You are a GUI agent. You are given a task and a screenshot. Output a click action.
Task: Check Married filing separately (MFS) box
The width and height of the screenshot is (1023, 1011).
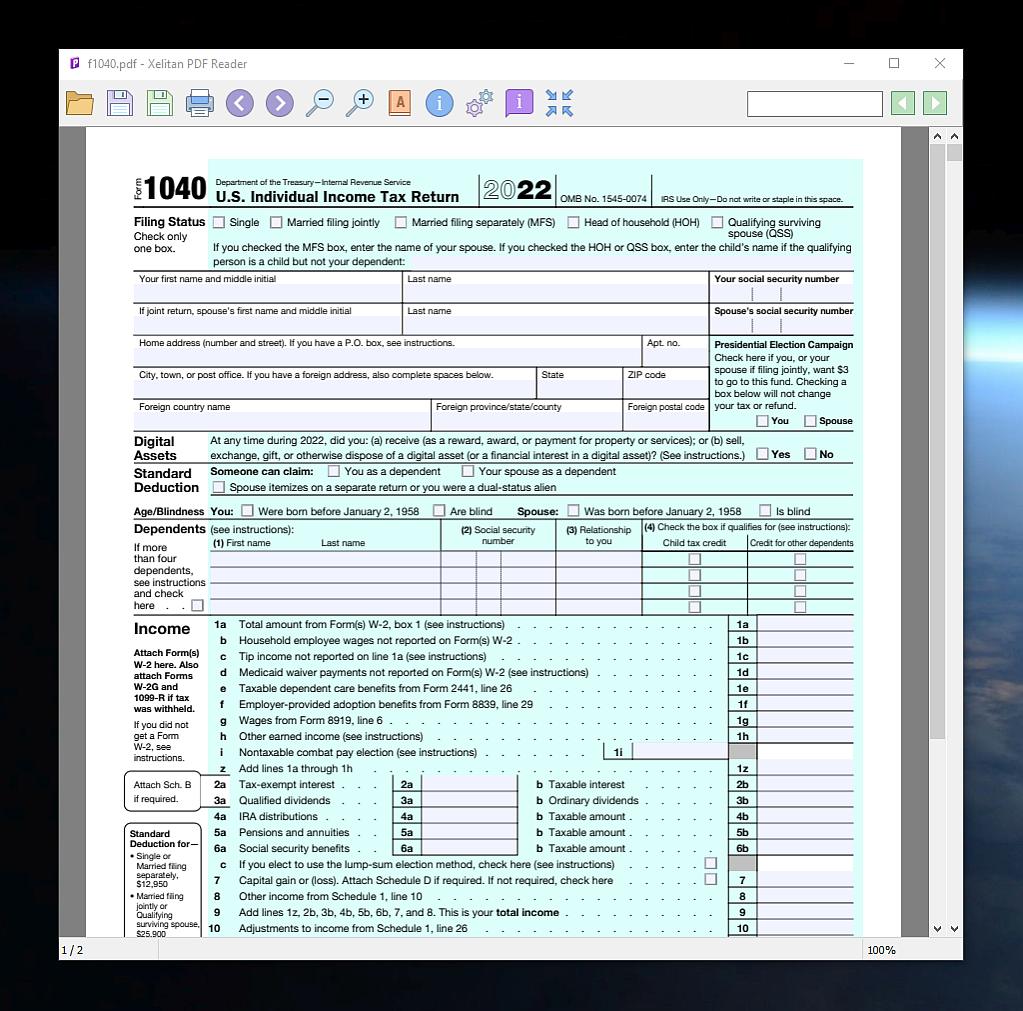tap(401, 222)
